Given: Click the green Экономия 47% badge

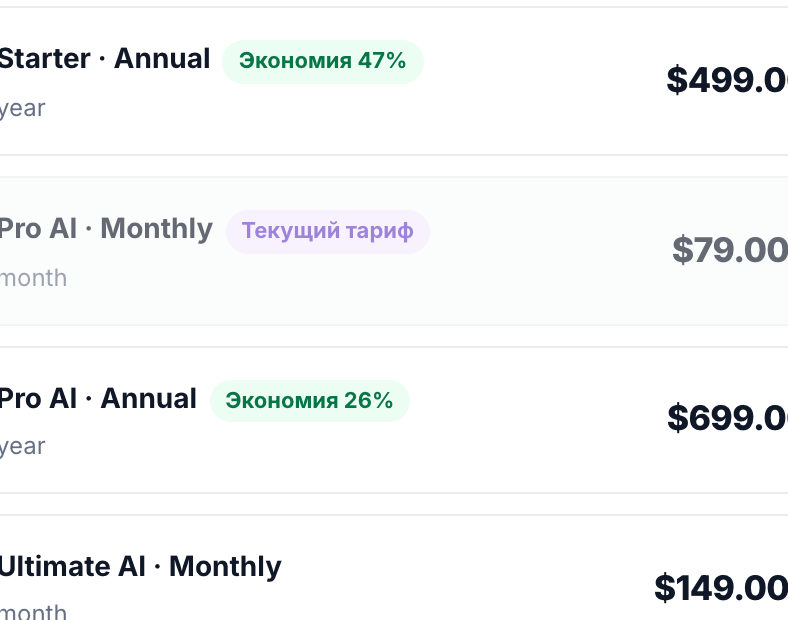Looking at the screenshot, I should [323, 61].
